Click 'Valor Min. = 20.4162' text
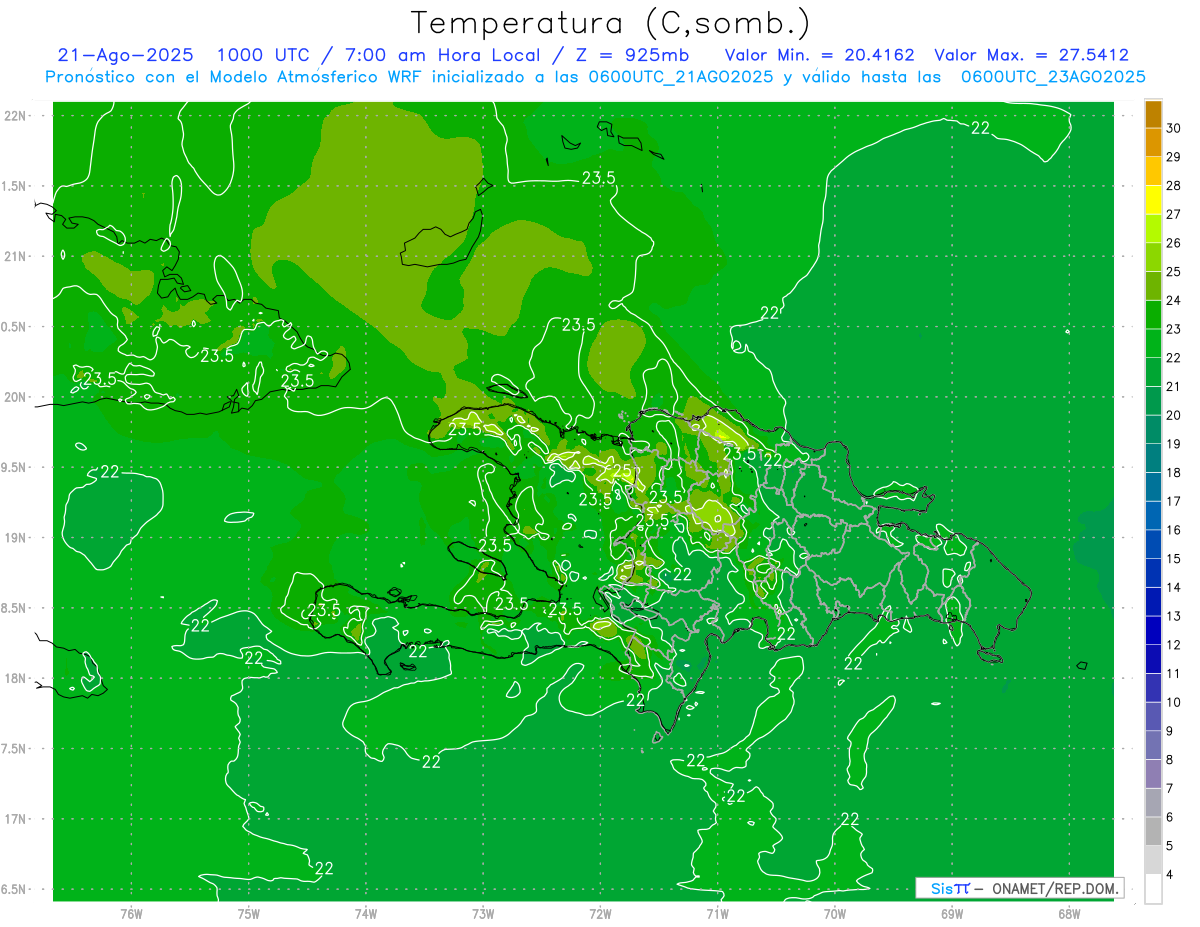 819,55
